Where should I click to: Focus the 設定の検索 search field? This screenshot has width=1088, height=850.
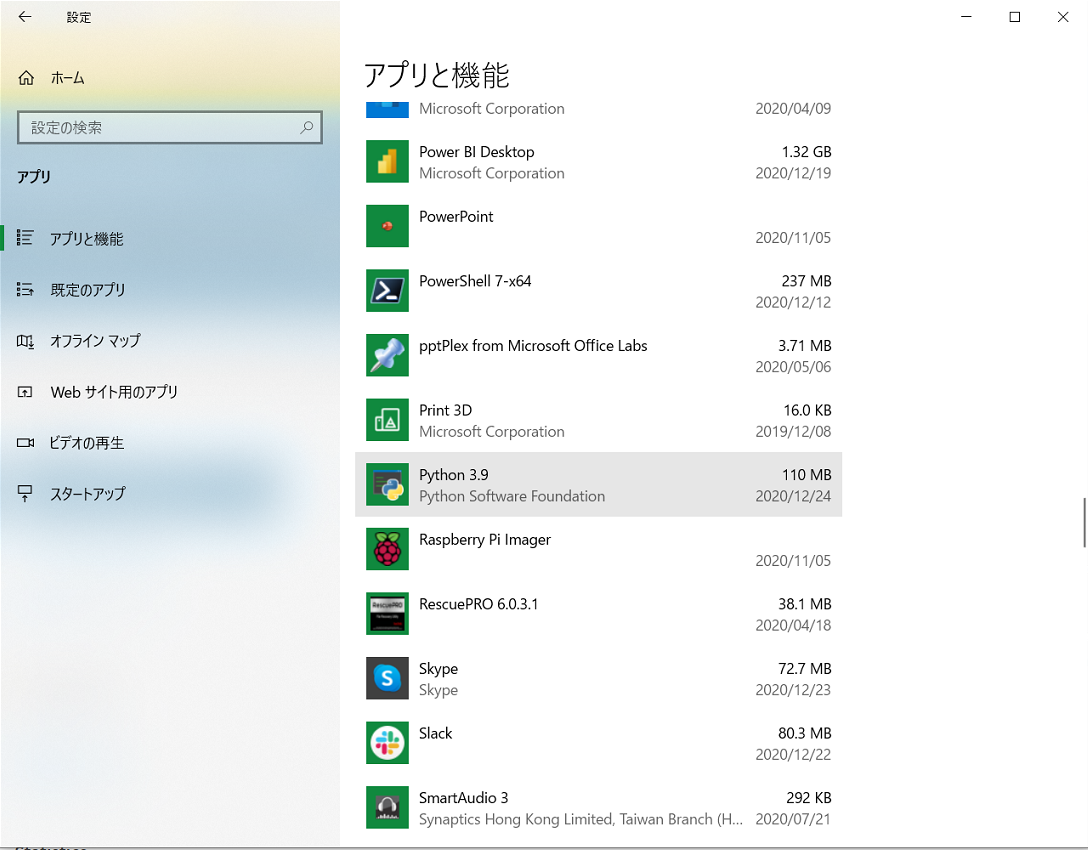click(170, 128)
